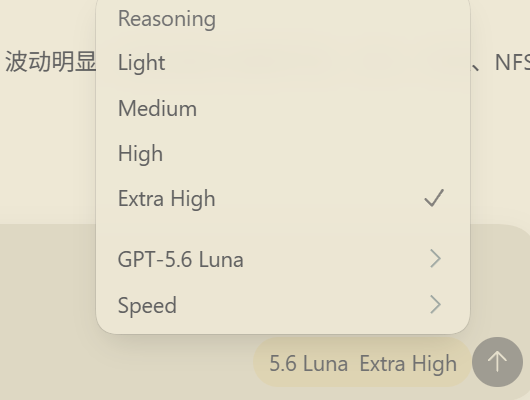Open the Speed submenu entry
Image resolution: width=530 pixels, height=400 pixels.
[x=283, y=305]
